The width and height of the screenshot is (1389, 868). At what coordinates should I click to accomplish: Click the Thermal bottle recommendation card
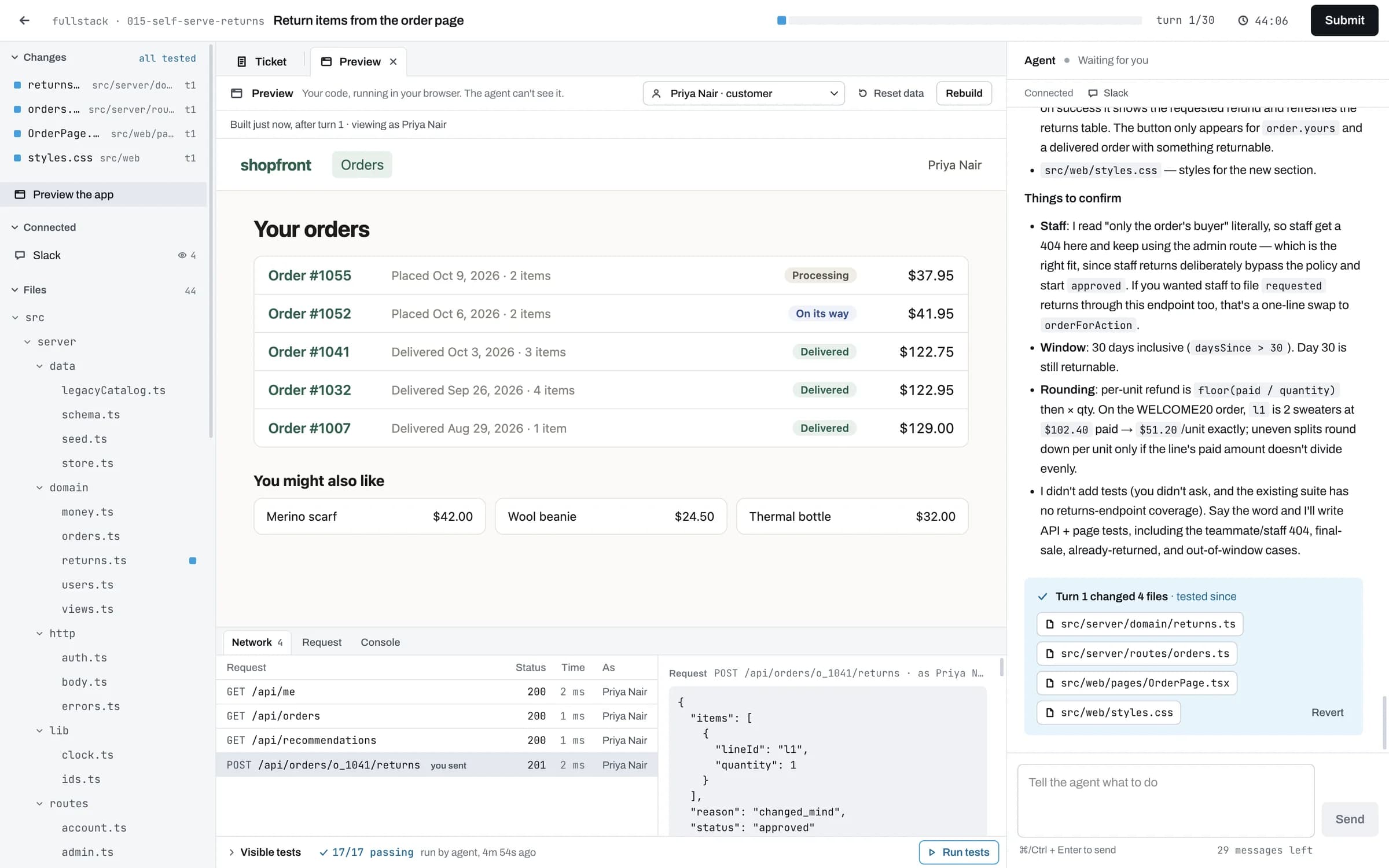[x=852, y=516]
